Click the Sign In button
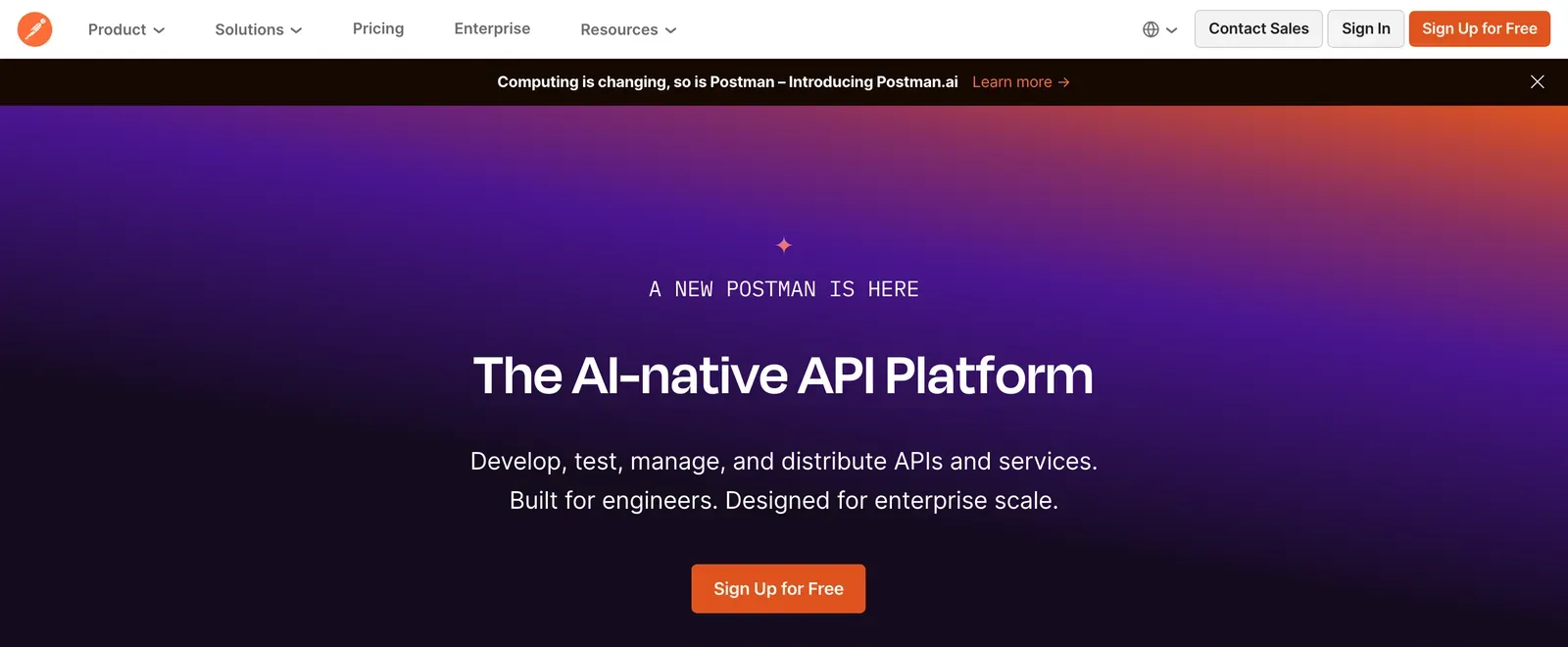This screenshot has width=1568, height=647. click(x=1366, y=28)
